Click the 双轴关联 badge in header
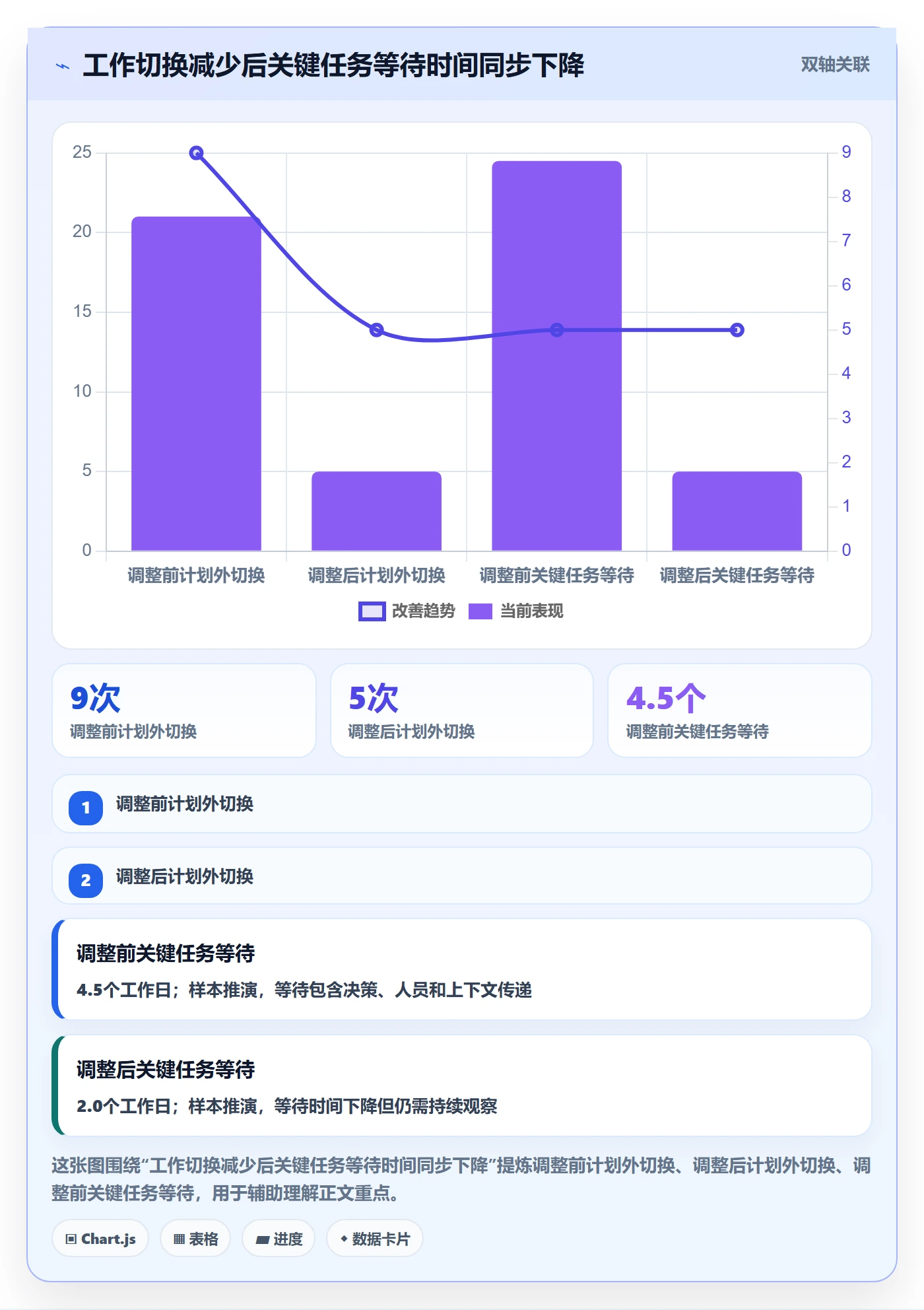924x1310 pixels. pyautogui.click(x=835, y=65)
